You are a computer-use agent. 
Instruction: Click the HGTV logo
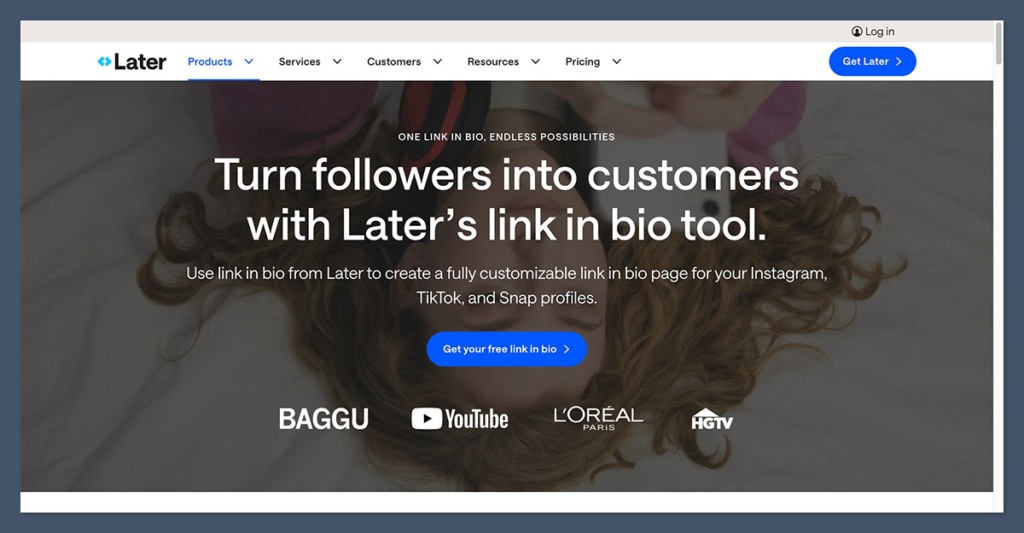coord(712,419)
